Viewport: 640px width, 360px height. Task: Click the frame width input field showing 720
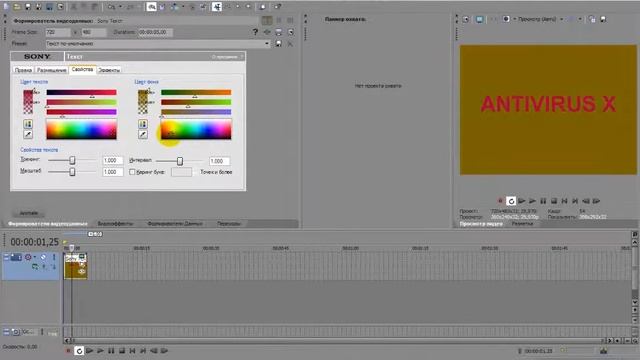[x=58, y=32]
